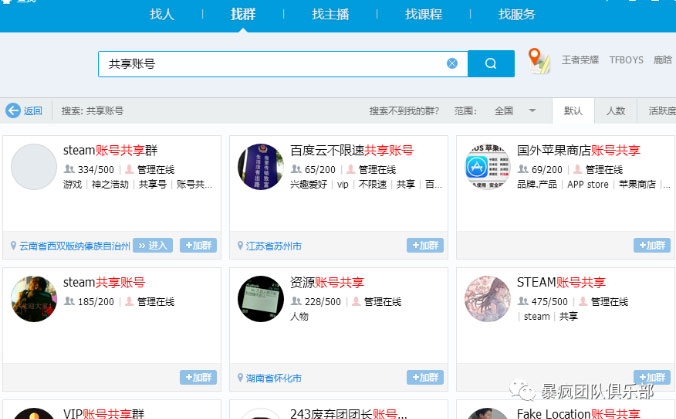Click the TFBOYS hot search link

point(626,60)
